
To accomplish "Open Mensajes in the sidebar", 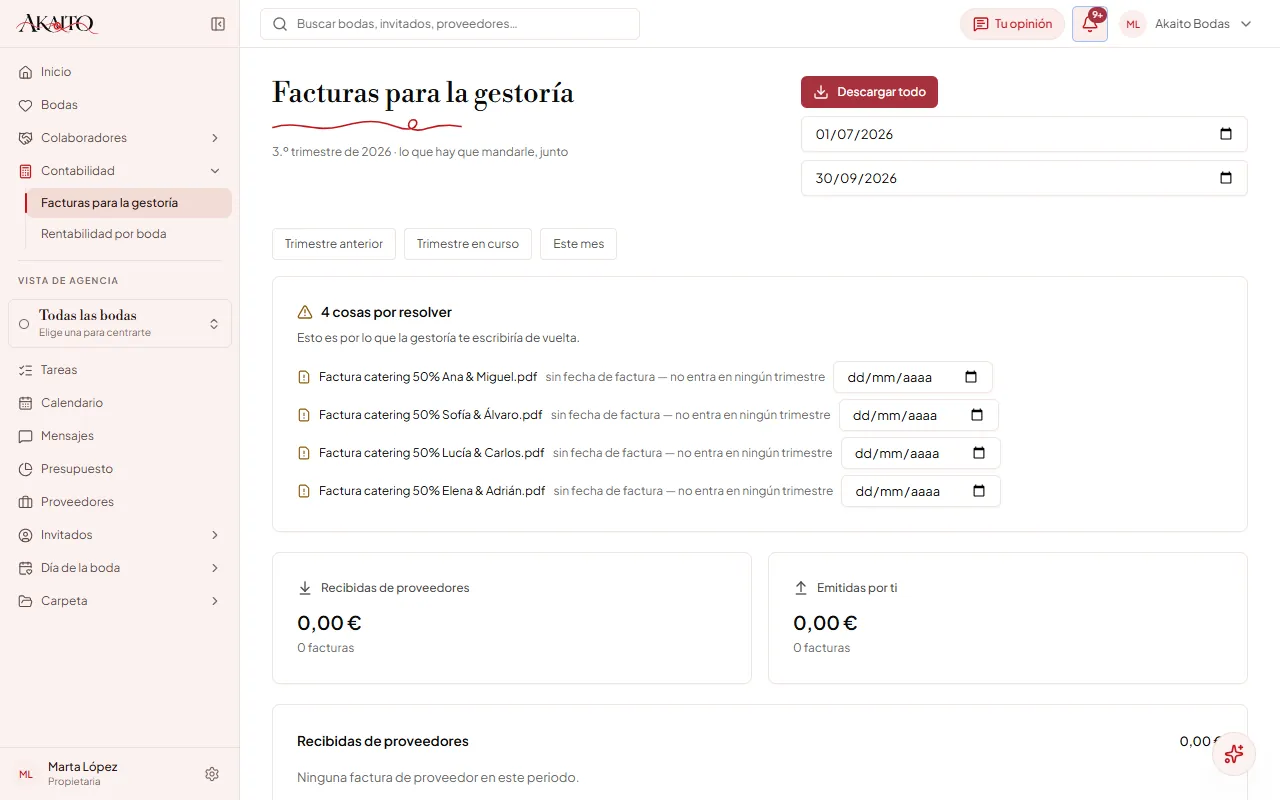I will [x=120, y=436].
